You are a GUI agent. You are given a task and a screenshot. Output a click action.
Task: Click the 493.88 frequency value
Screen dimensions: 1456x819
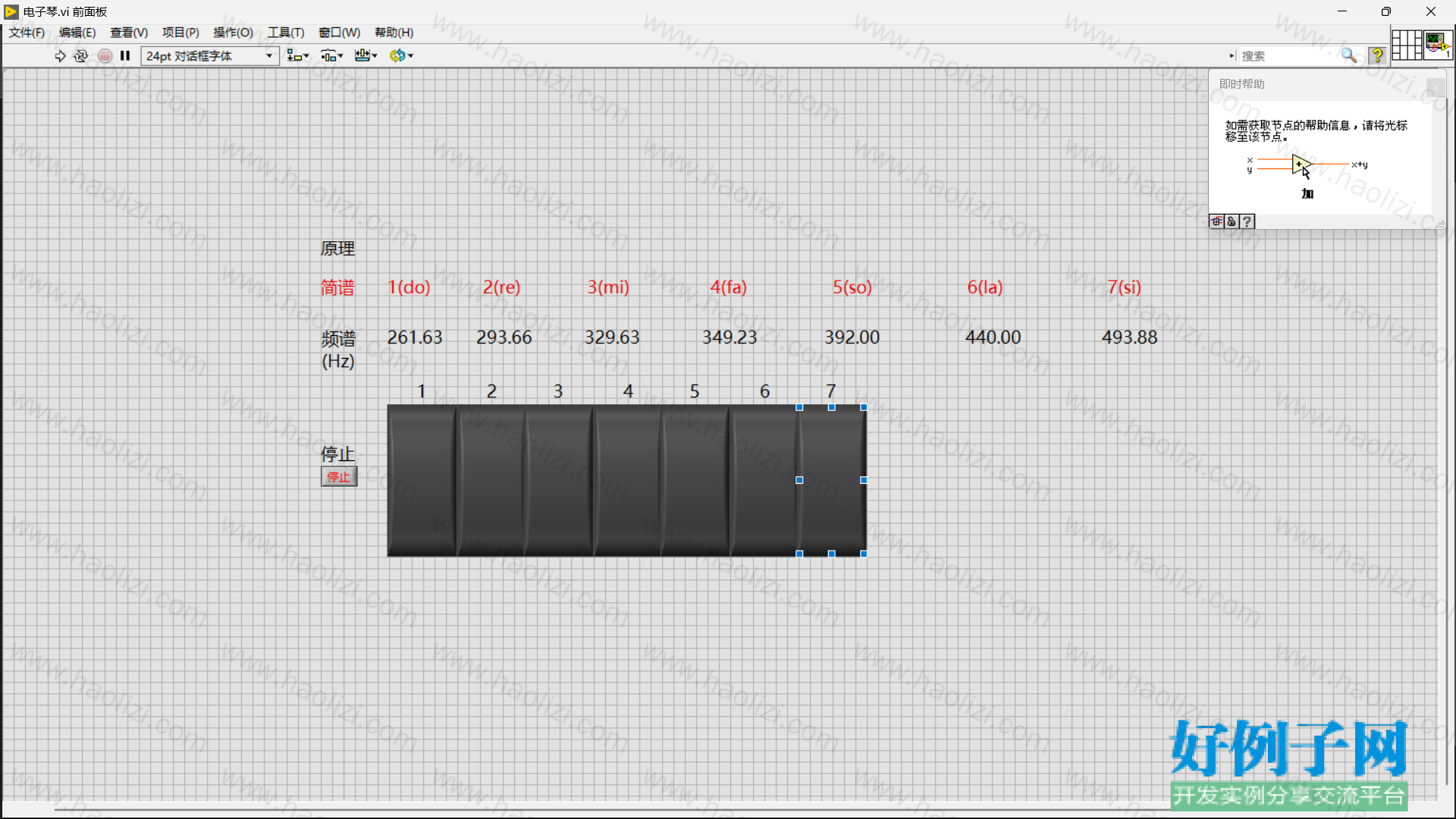click(x=1130, y=337)
